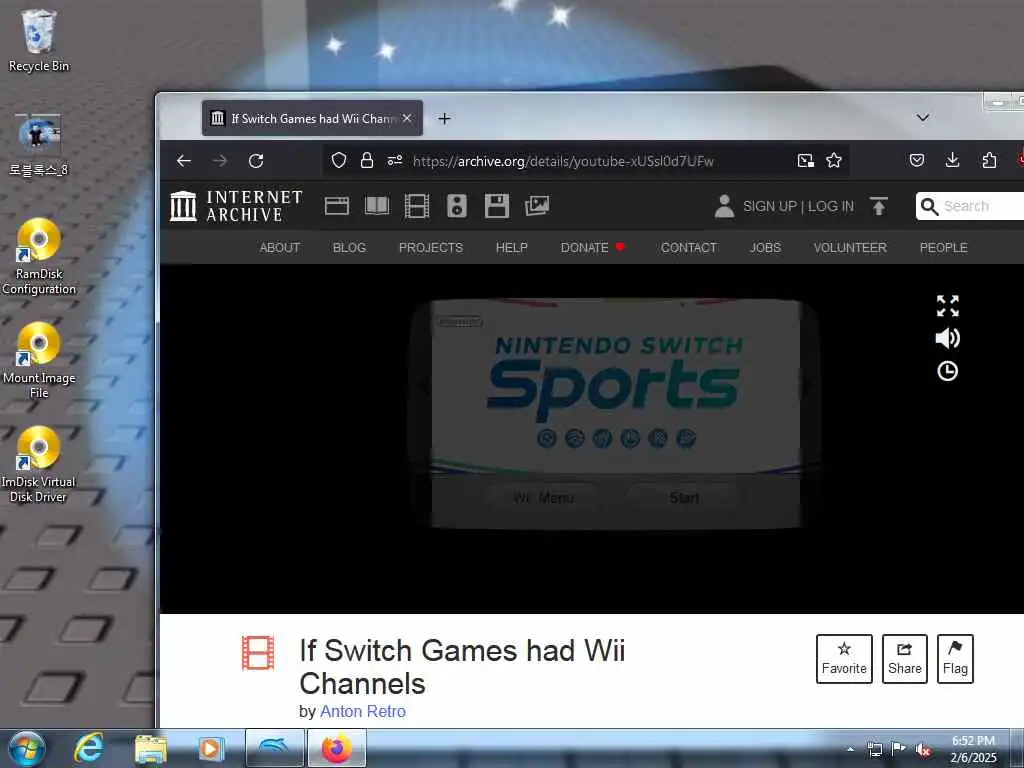Screen dimensions: 1024x768
Task: Open the Software floppy disk icon
Action: tap(496, 206)
